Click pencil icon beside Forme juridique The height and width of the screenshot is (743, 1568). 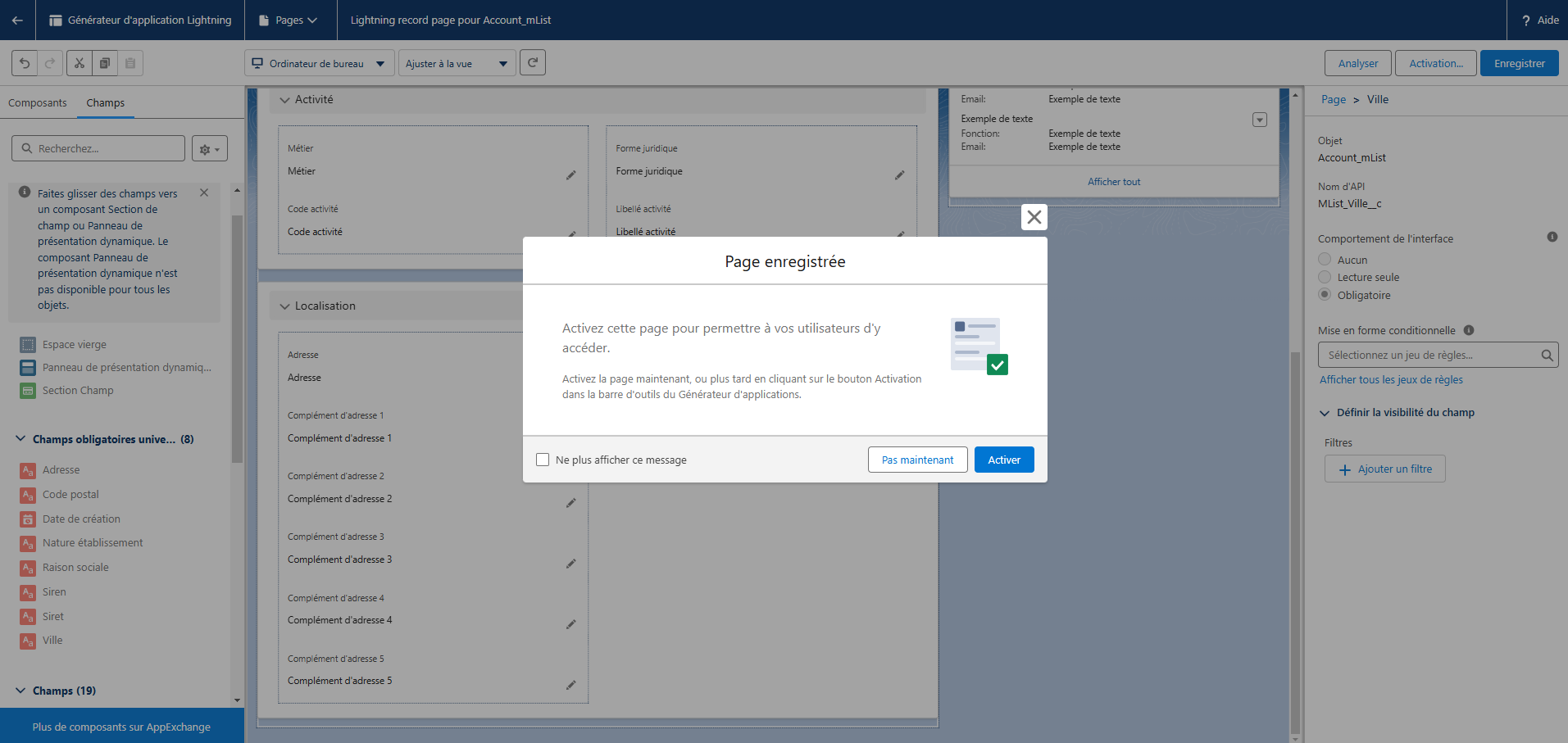pyautogui.click(x=899, y=175)
